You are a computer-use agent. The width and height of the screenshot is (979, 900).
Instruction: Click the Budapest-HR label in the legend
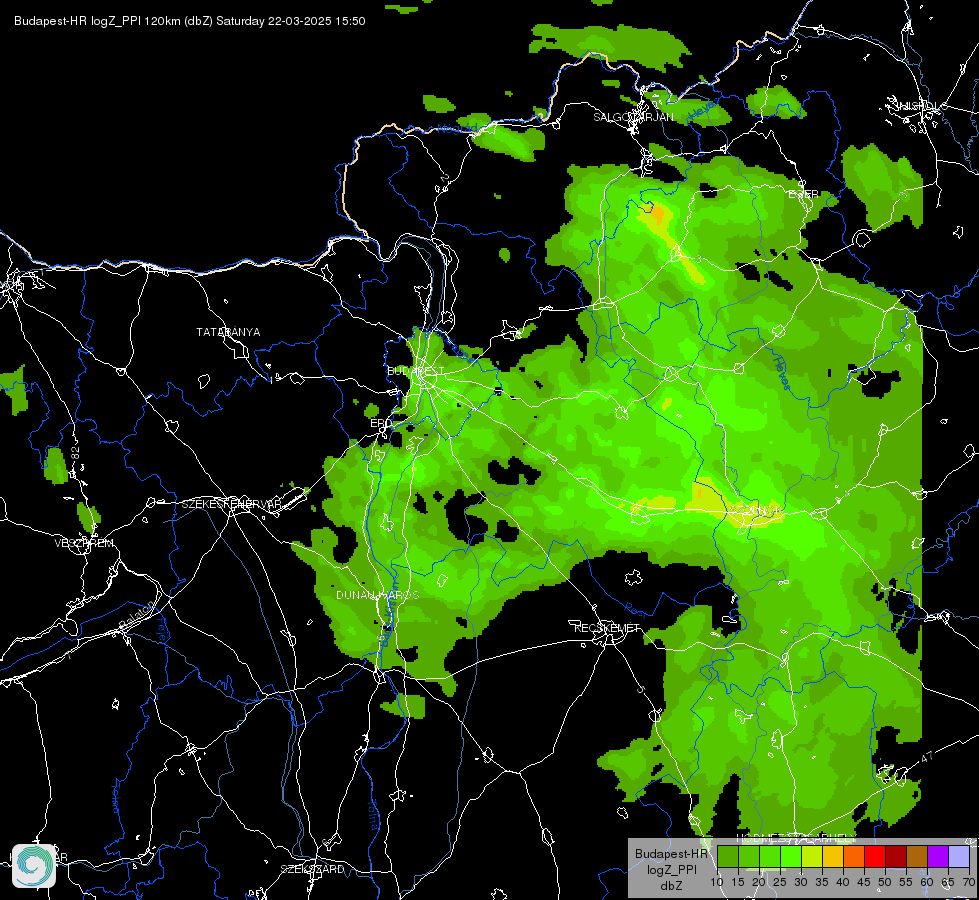(x=671, y=853)
